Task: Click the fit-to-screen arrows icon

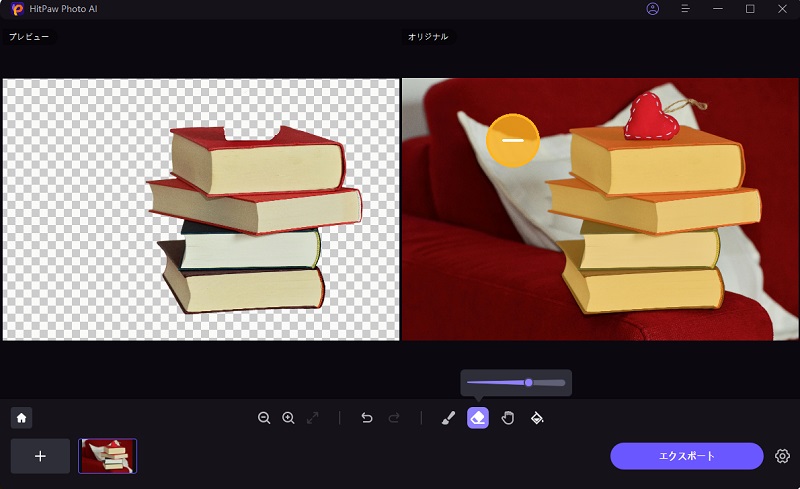Action: (x=313, y=418)
